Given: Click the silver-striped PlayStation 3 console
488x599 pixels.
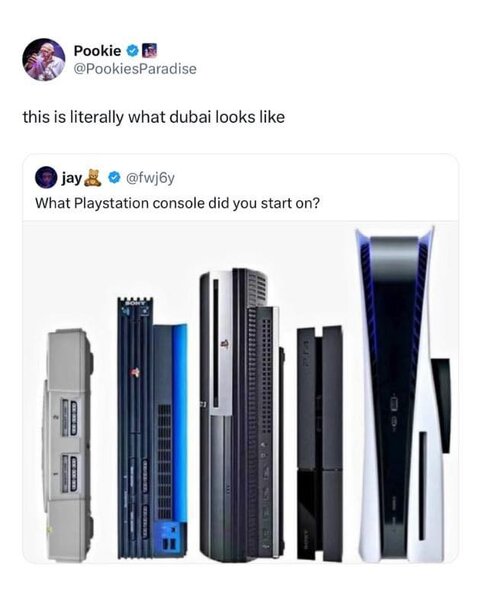Looking at the screenshot, I should tap(242, 415).
